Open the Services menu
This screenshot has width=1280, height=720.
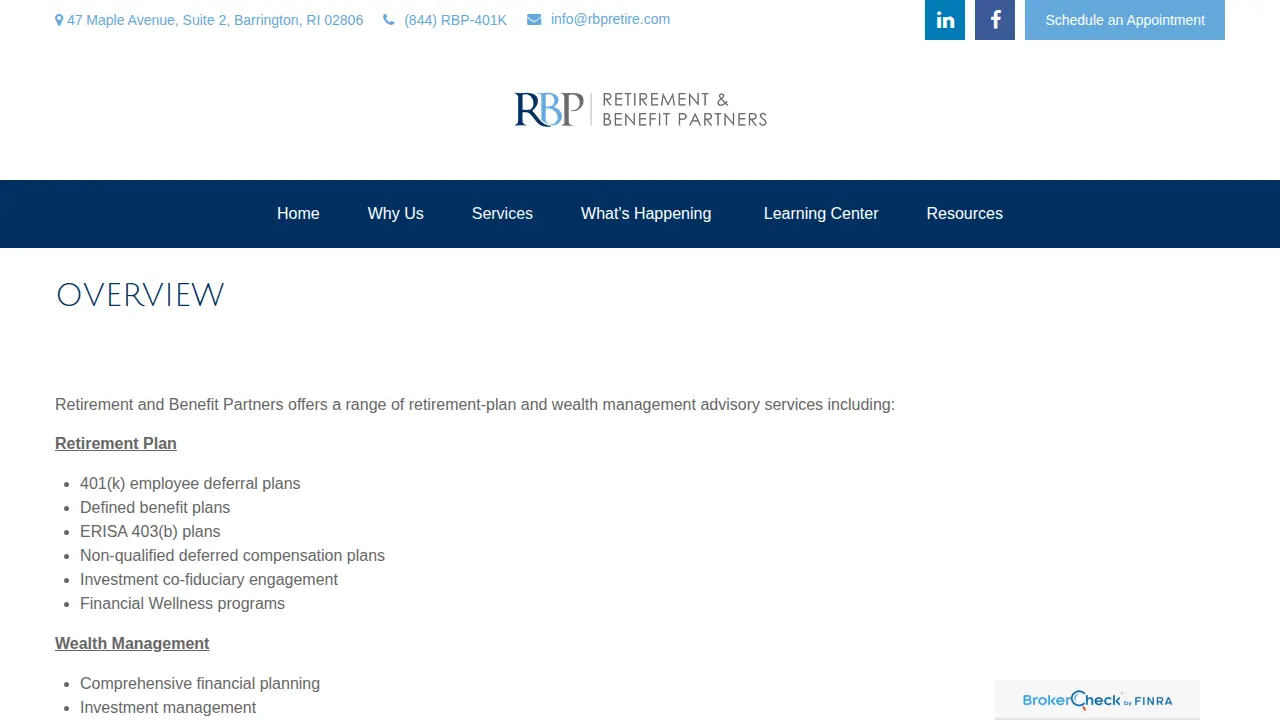coord(502,214)
